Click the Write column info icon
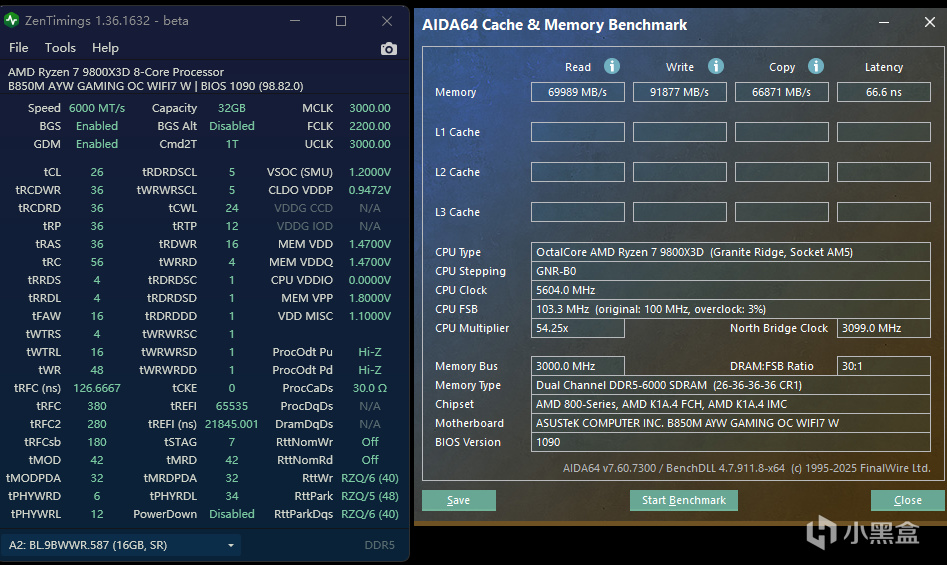Image resolution: width=947 pixels, height=565 pixels. click(716, 66)
